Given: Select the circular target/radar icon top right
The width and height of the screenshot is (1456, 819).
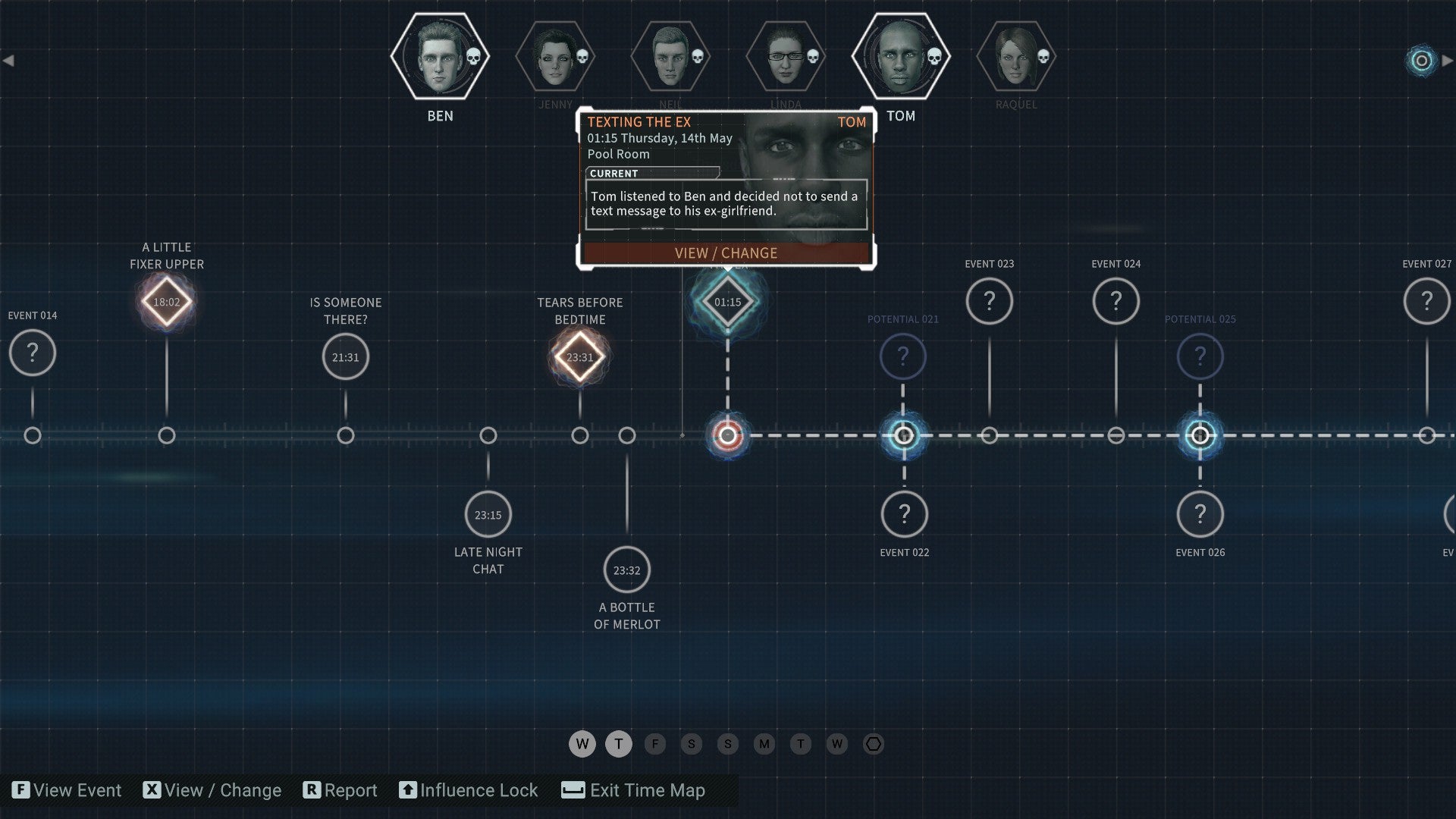Looking at the screenshot, I should [1419, 61].
